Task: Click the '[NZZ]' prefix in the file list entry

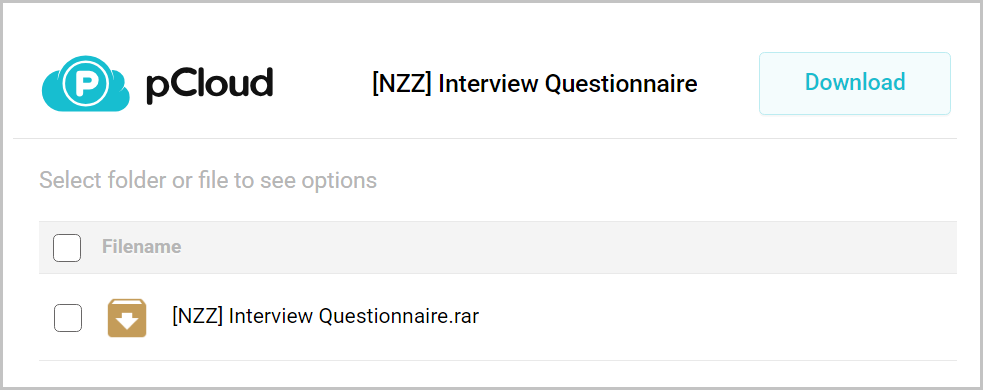Action: point(197,317)
